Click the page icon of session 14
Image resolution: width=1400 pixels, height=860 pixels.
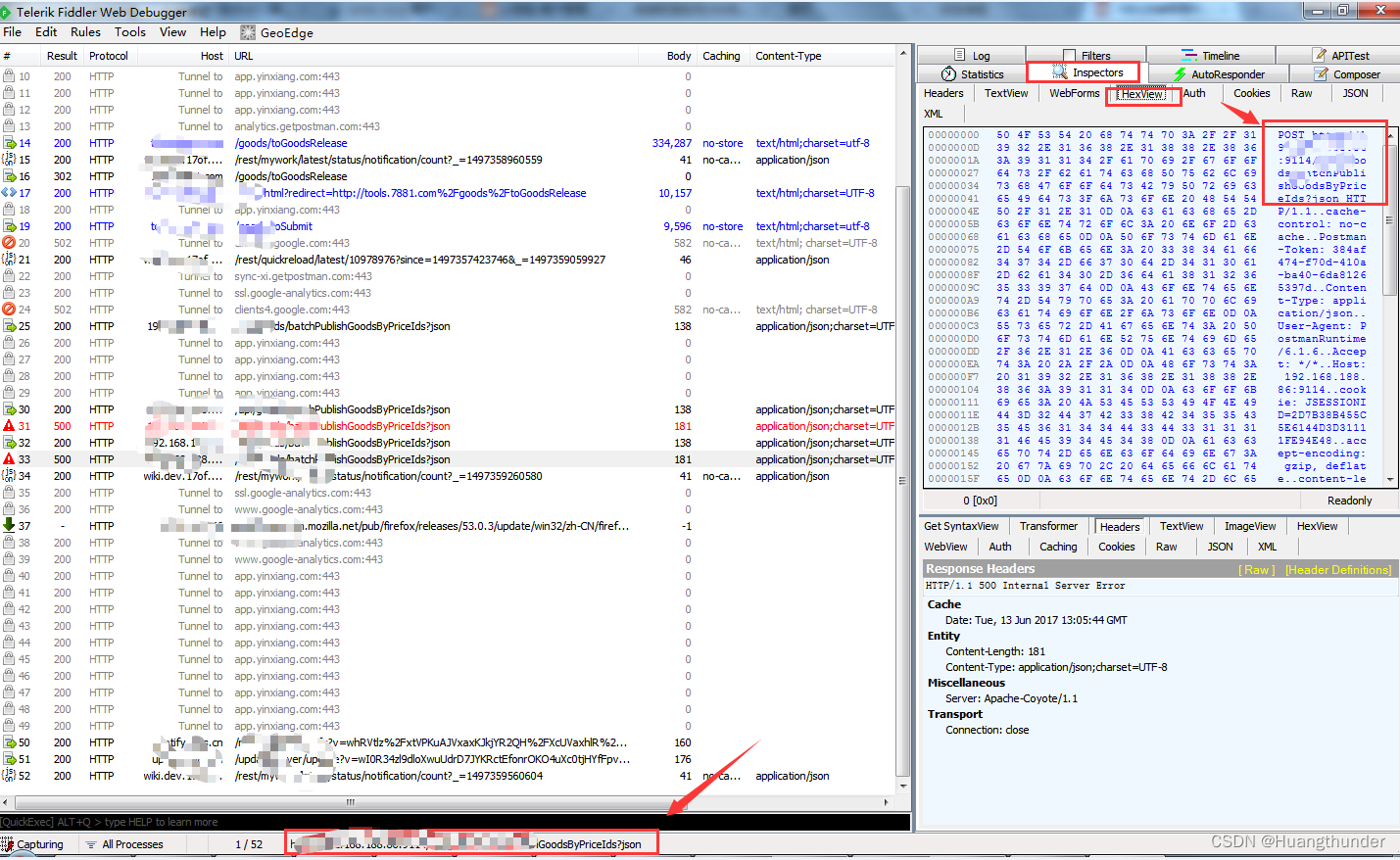click(x=9, y=143)
